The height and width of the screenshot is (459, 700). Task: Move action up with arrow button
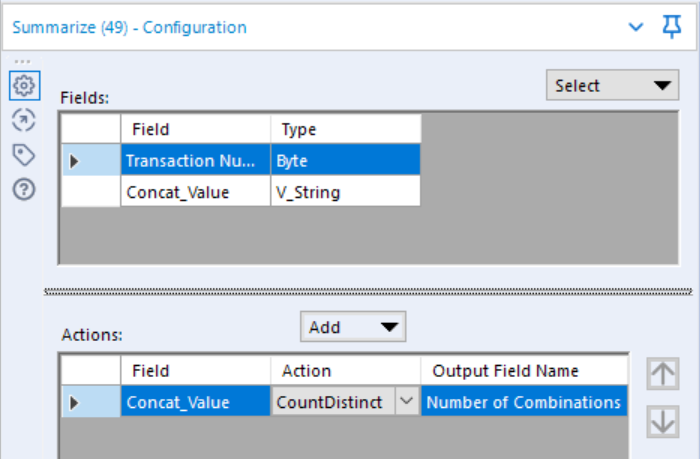pyautogui.click(x=663, y=374)
